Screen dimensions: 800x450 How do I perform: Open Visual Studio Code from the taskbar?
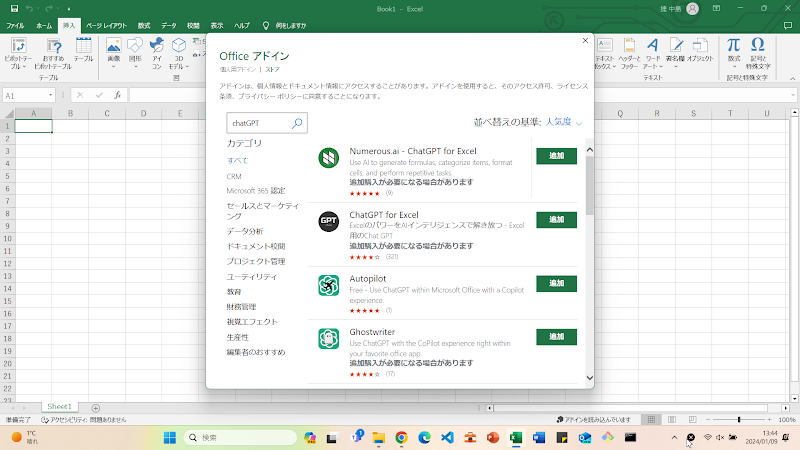pyautogui.click(x=447, y=438)
